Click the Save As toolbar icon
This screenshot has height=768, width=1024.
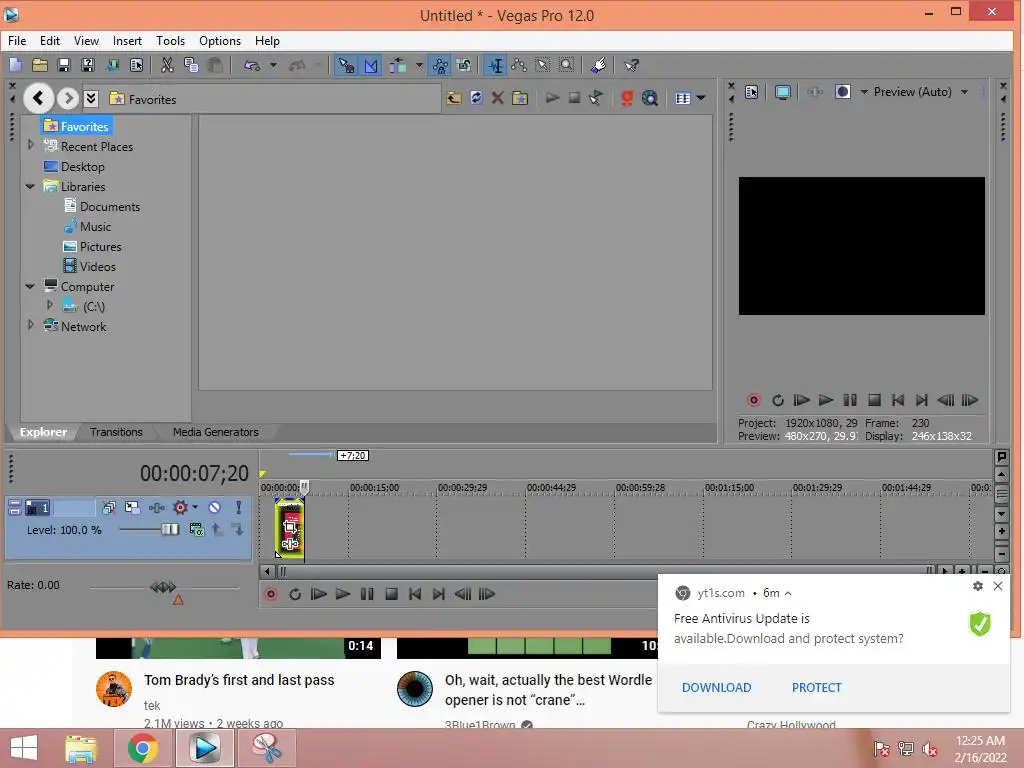click(x=88, y=65)
